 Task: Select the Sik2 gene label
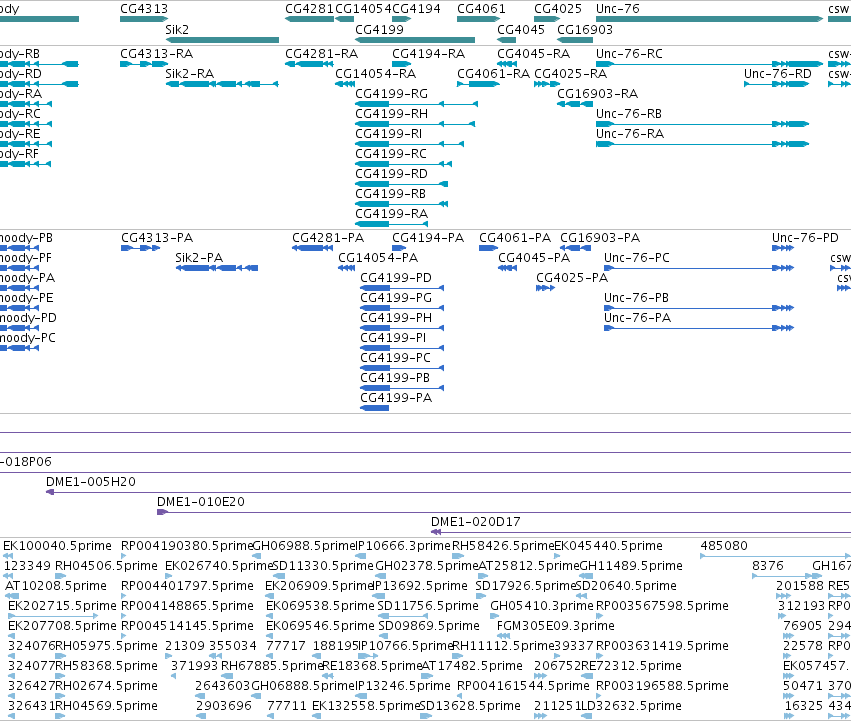click(177, 29)
